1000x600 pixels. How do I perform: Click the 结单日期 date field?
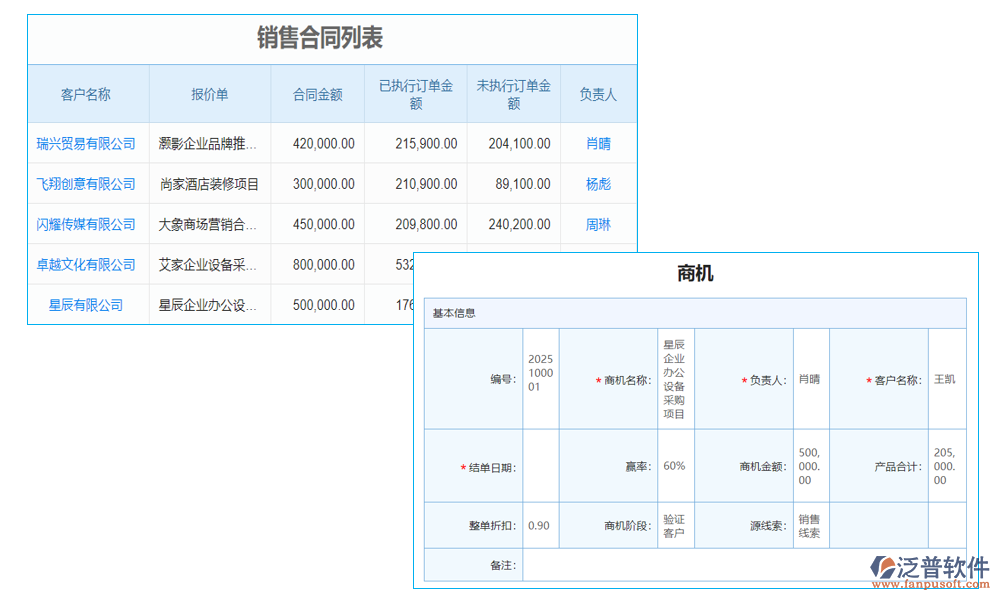[x=540, y=465]
